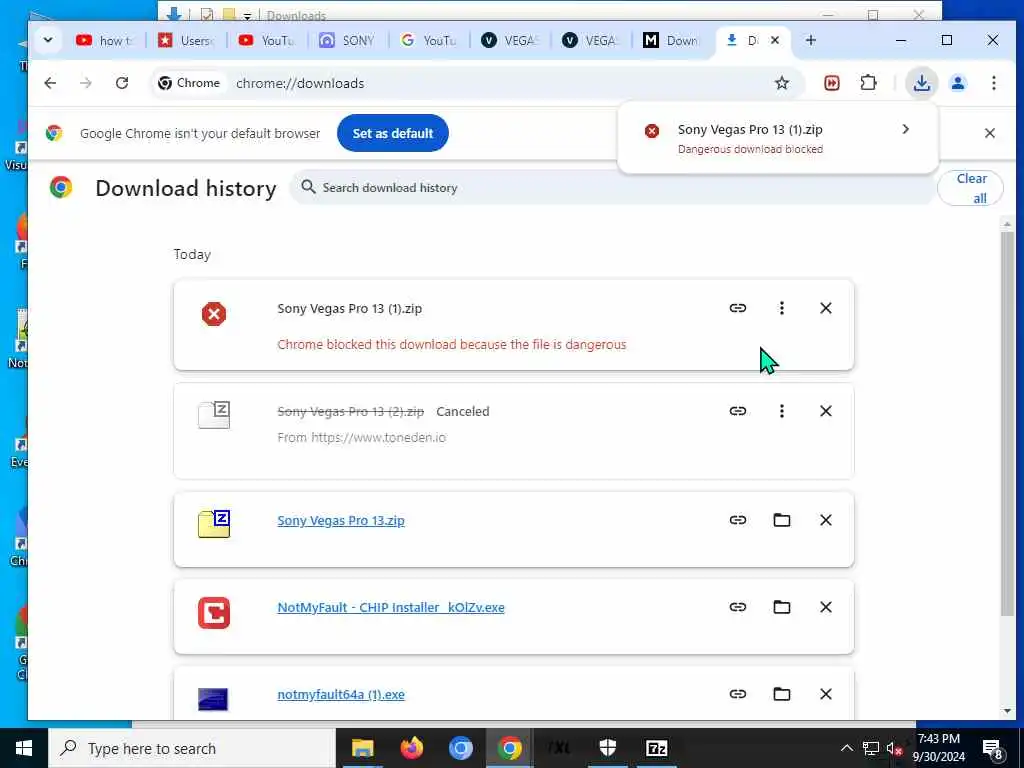The image size is (1024, 768).
Task: Open the Sony Vegas Pro 13.zip file link
Action: point(341,520)
